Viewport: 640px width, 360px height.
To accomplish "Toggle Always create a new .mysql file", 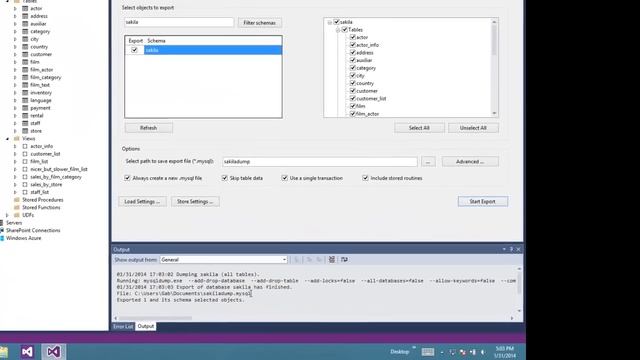I will pos(127,178).
